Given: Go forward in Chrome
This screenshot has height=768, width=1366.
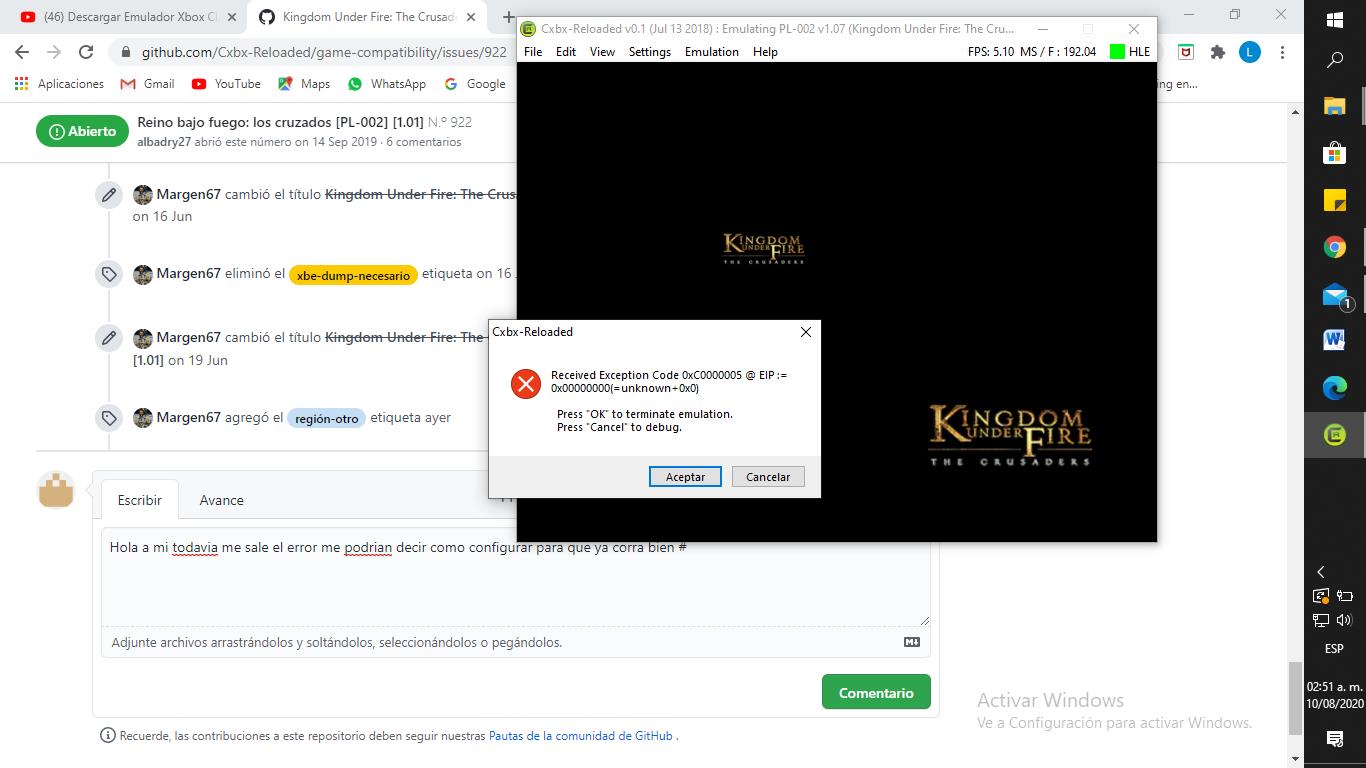Looking at the screenshot, I should tap(54, 52).
